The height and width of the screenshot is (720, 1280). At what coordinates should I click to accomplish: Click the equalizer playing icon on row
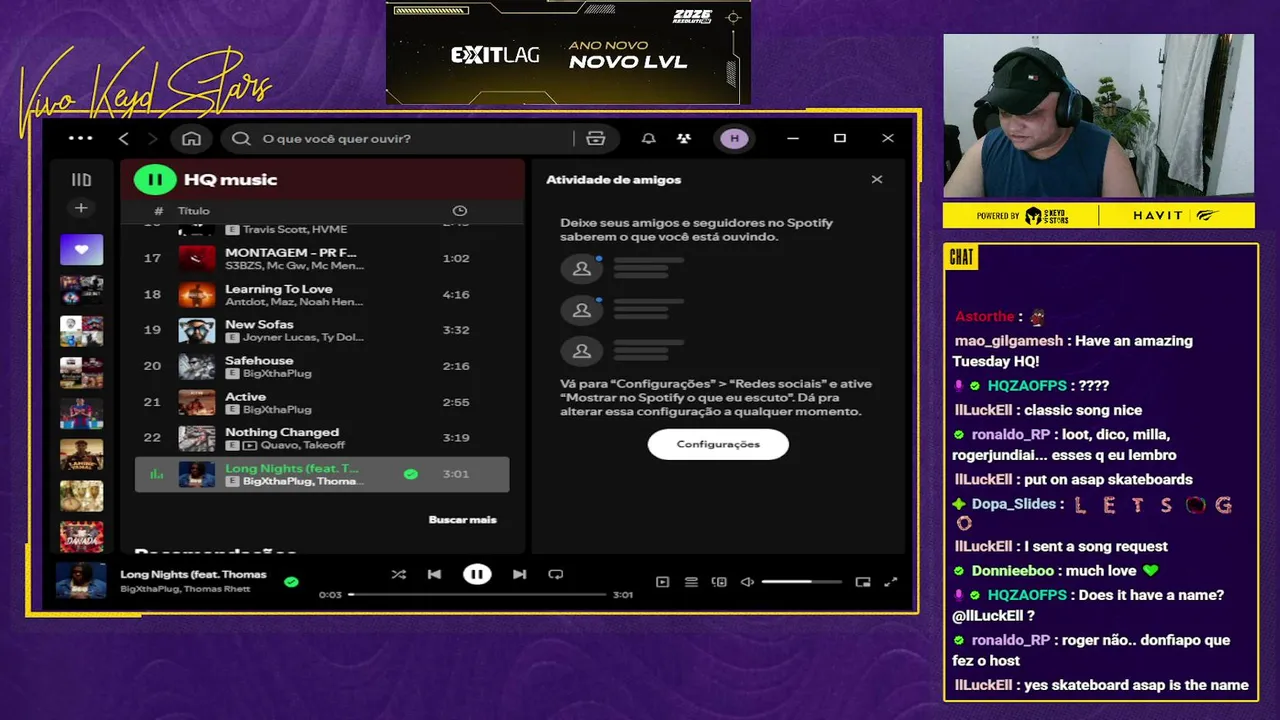(x=156, y=474)
